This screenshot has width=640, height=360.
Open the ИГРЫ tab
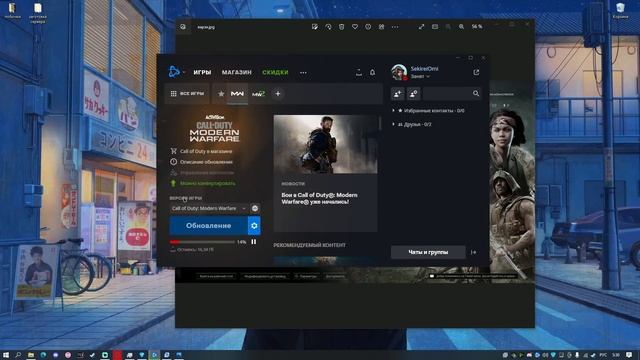(202, 72)
